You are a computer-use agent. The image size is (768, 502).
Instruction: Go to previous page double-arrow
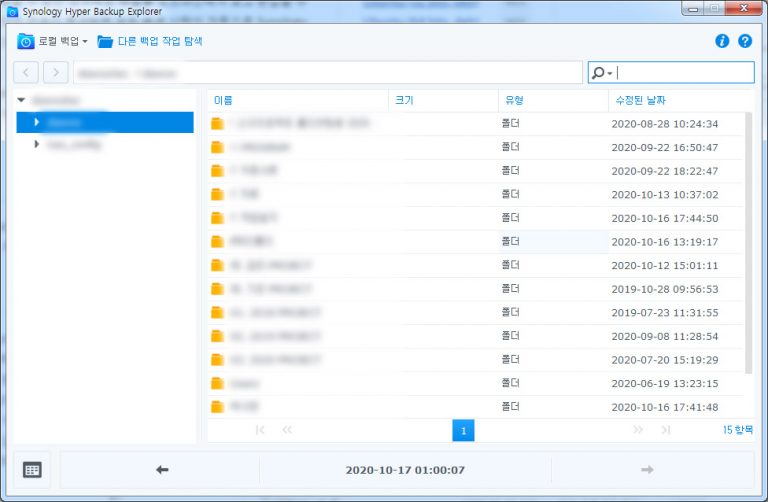click(287, 430)
